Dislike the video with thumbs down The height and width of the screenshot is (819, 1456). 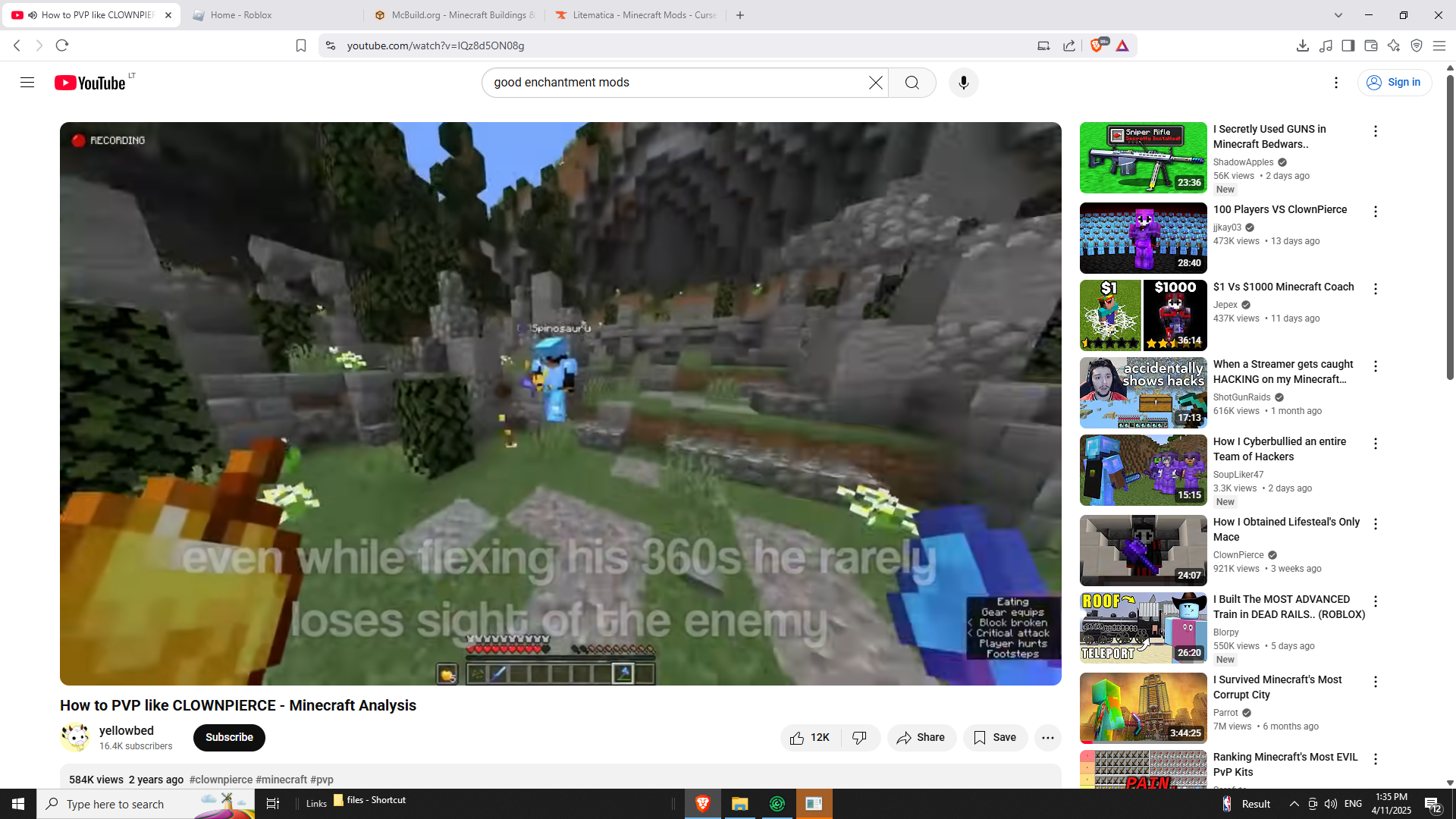(x=859, y=738)
